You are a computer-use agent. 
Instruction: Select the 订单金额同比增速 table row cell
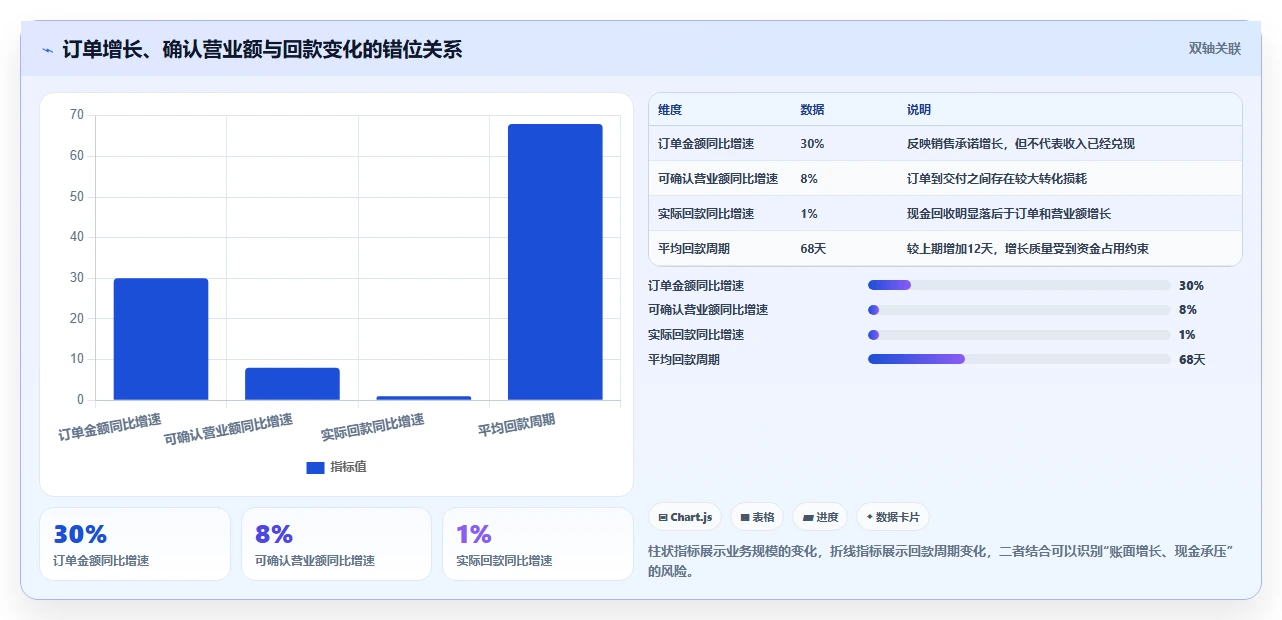(x=706, y=144)
